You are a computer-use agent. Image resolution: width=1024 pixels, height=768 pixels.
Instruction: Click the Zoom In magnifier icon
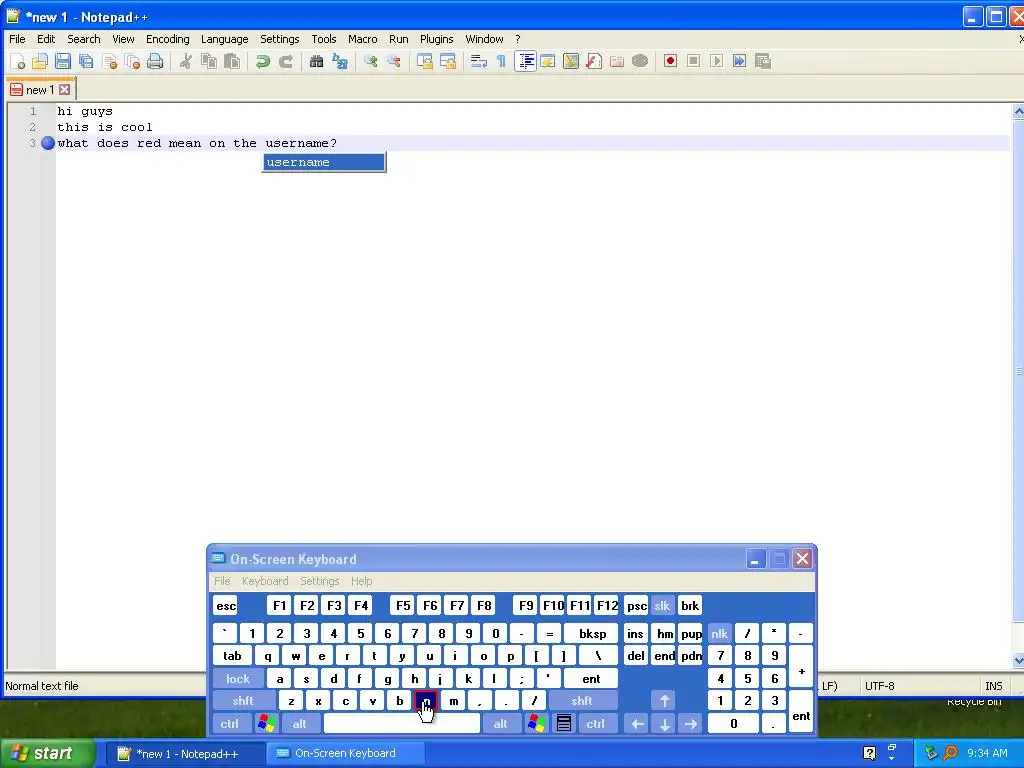[371, 61]
